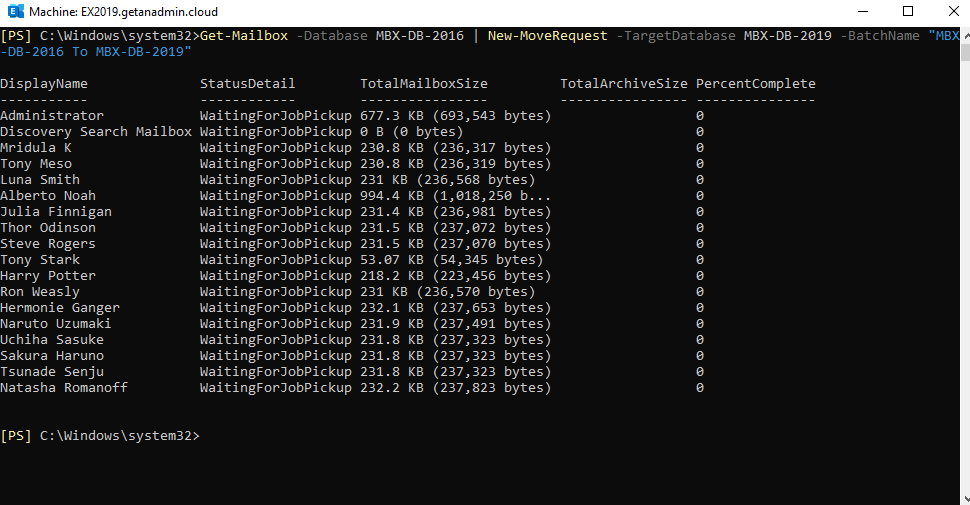Click the 'Steve Rogers' display name

click(x=48, y=244)
